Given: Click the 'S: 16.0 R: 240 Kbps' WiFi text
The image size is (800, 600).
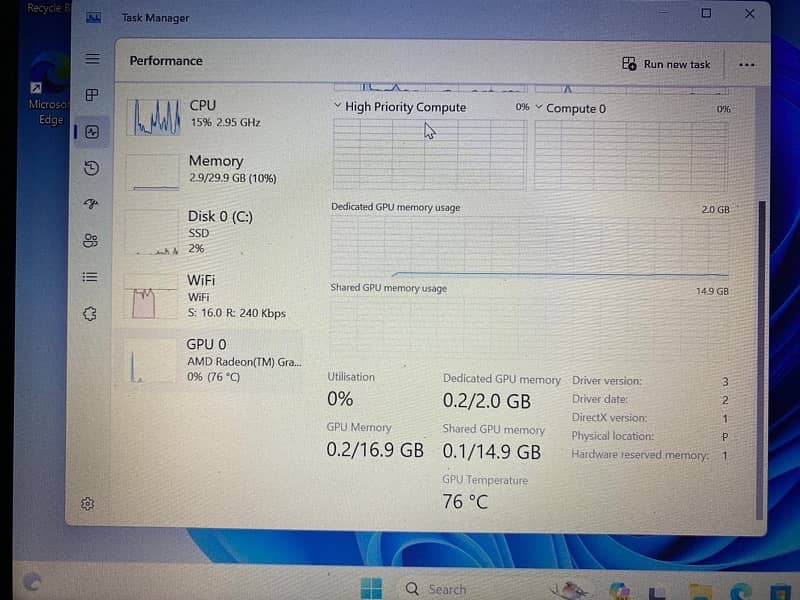Looking at the screenshot, I should [x=236, y=313].
